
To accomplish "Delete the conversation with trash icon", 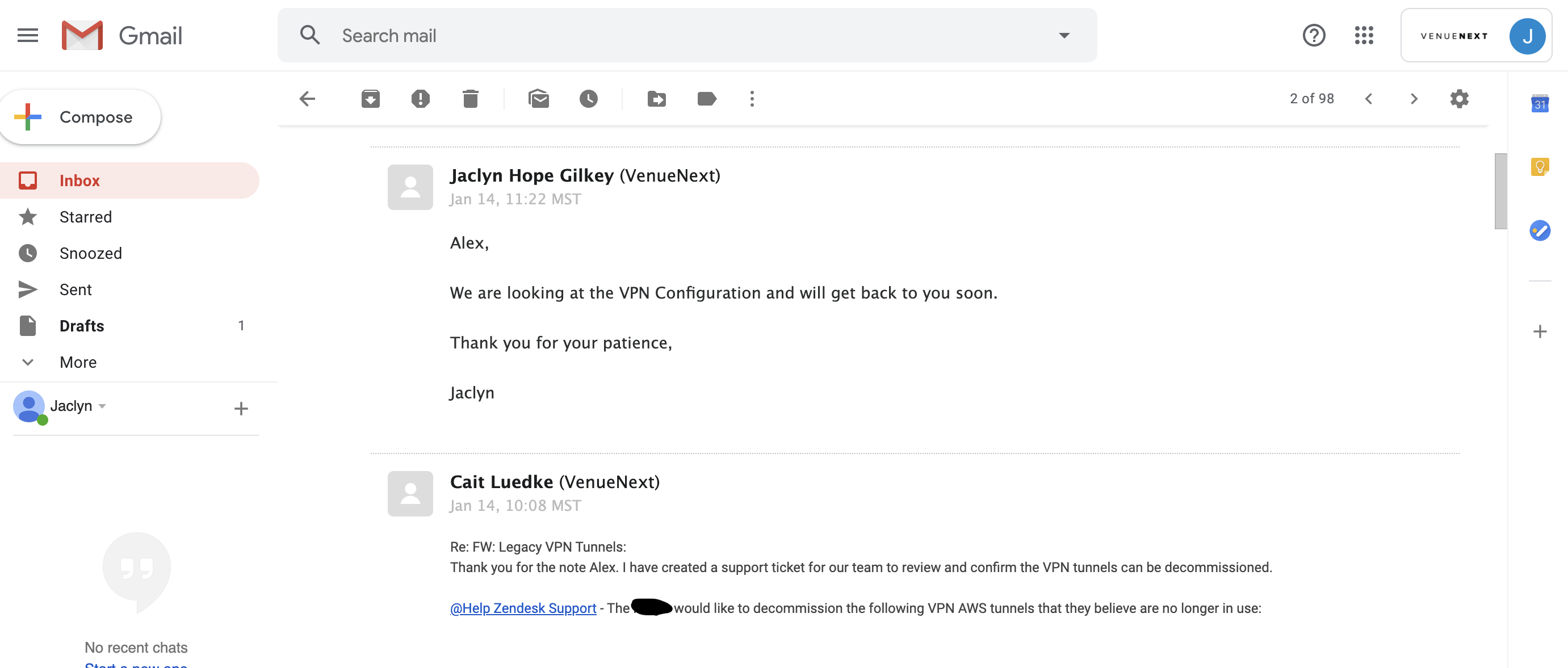I will click(470, 99).
